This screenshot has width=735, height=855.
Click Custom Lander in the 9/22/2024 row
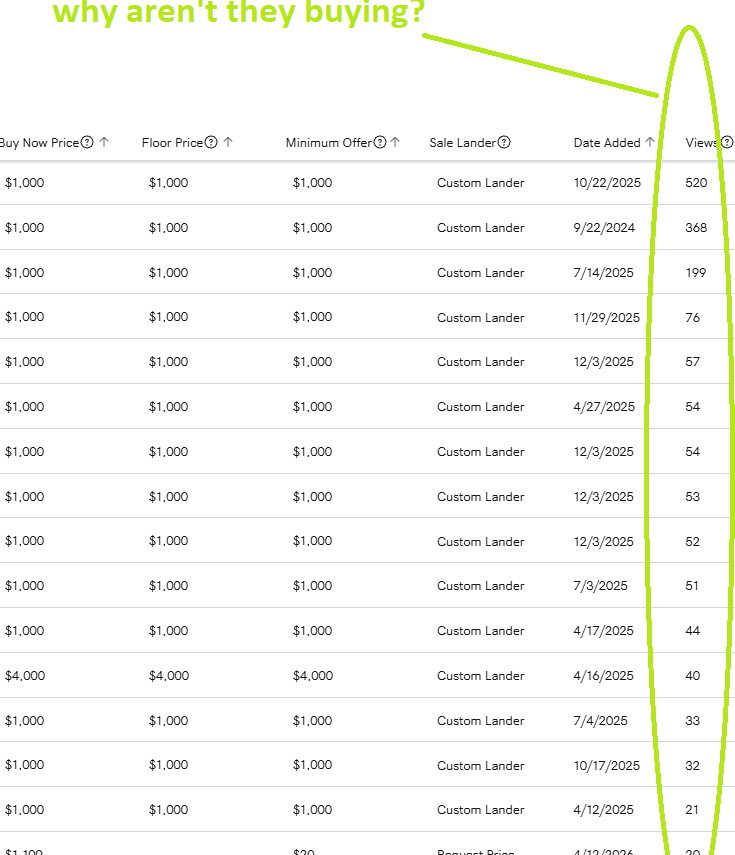pos(480,228)
